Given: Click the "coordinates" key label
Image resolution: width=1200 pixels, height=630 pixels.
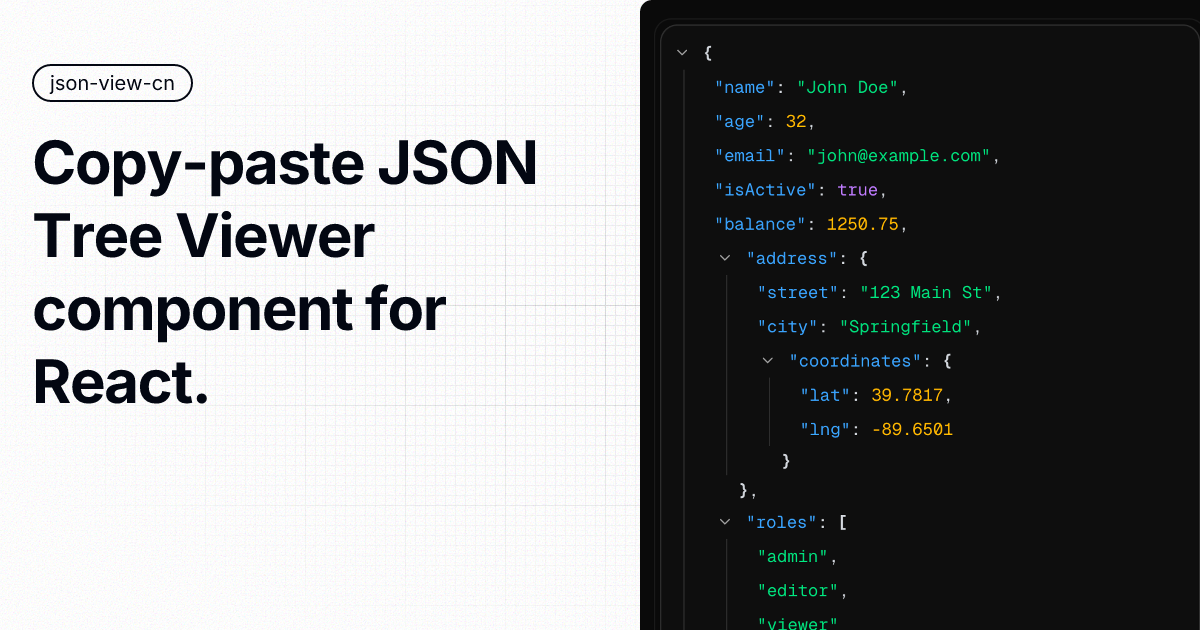Looking at the screenshot, I should (x=856, y=360).
